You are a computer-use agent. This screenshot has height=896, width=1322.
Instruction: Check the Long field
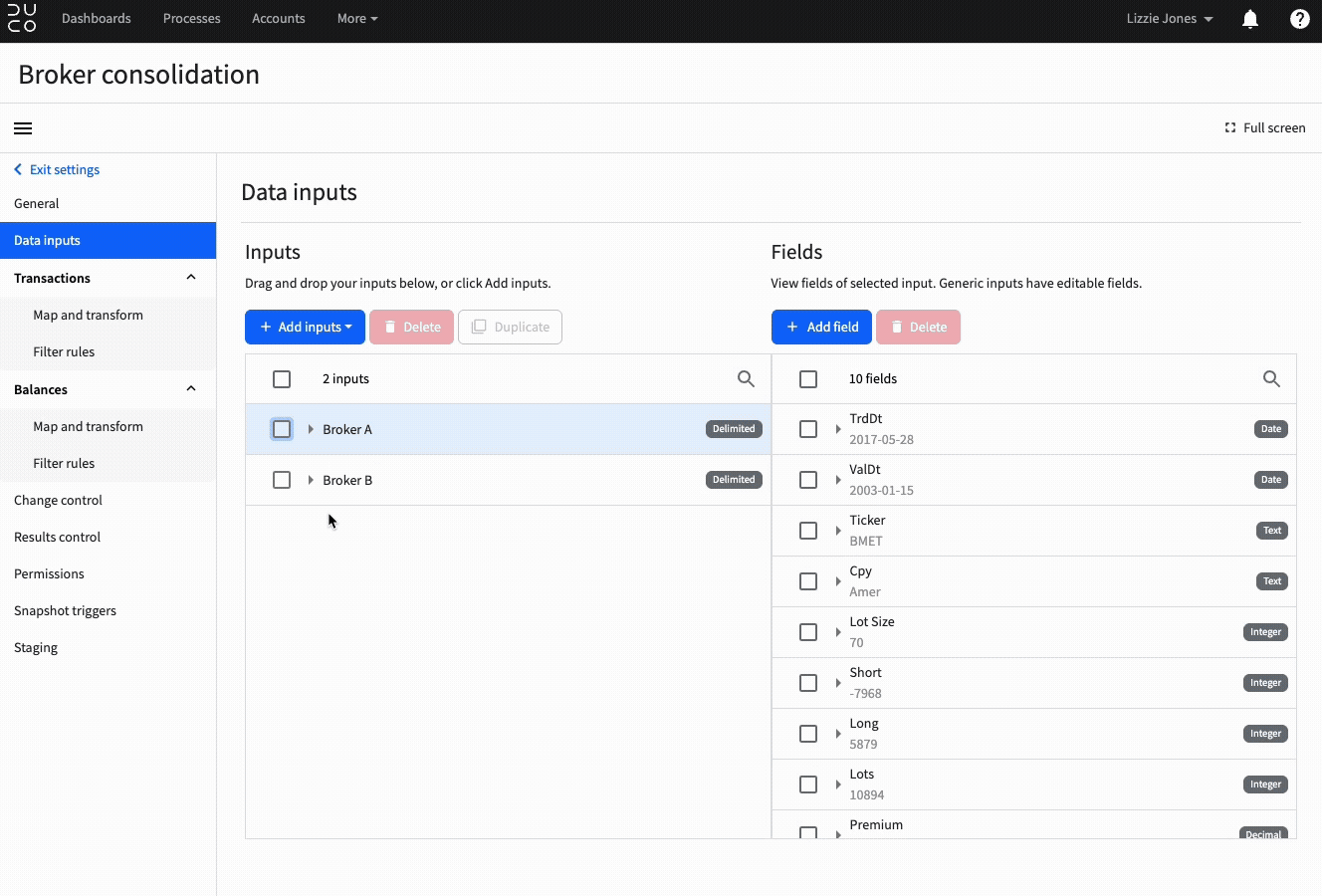tap(808, 734)
